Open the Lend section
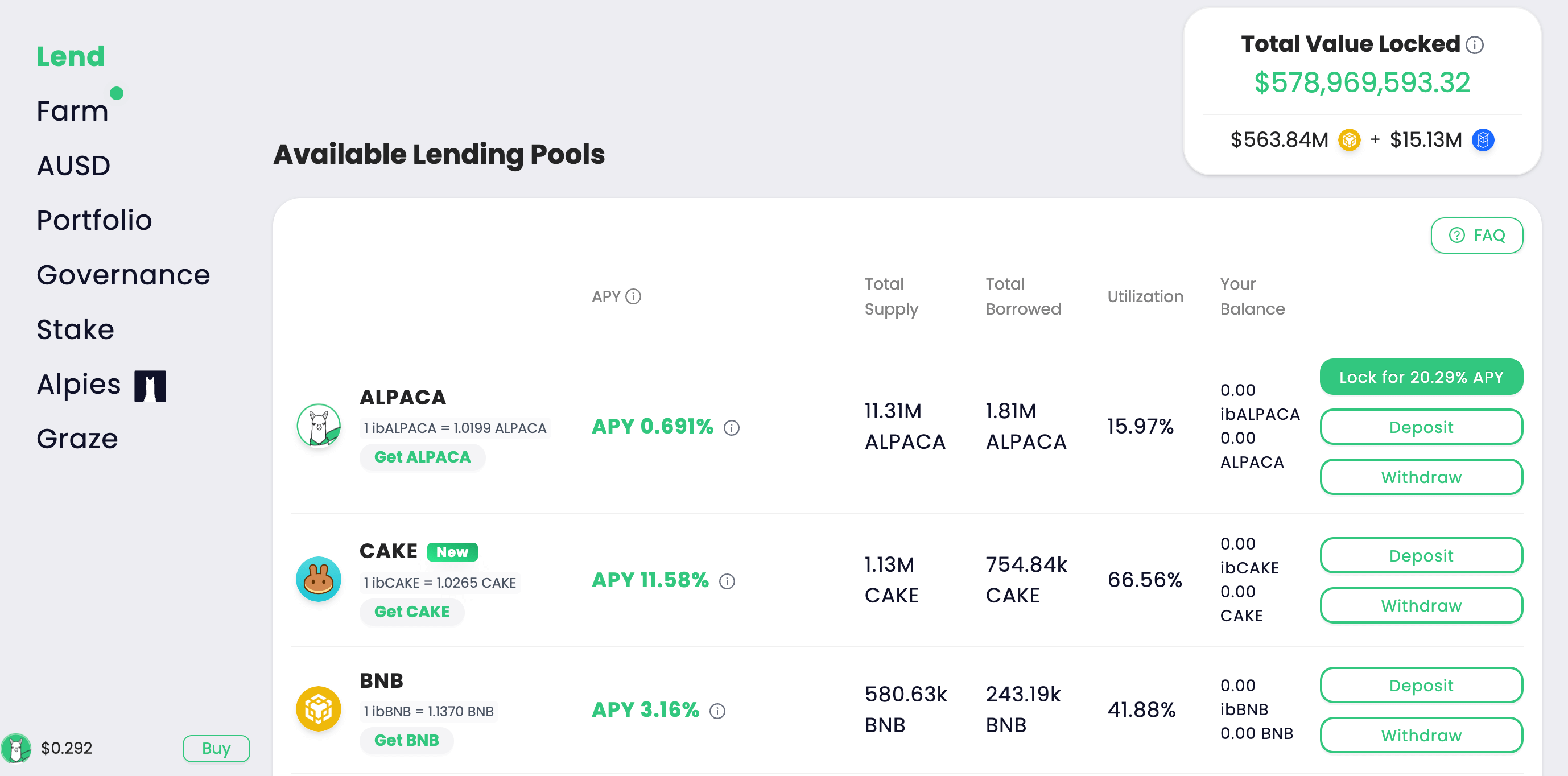Viewport: 1568px width, 776px height. [71, 56]
